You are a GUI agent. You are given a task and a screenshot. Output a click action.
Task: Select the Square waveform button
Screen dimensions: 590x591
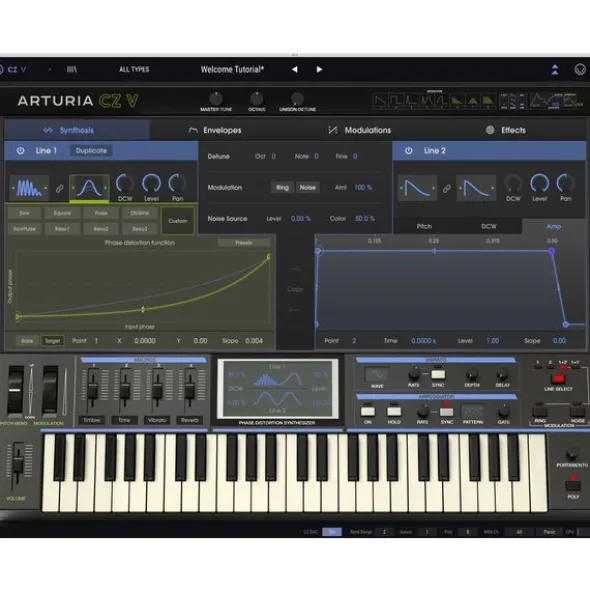[x=62, y=213]
